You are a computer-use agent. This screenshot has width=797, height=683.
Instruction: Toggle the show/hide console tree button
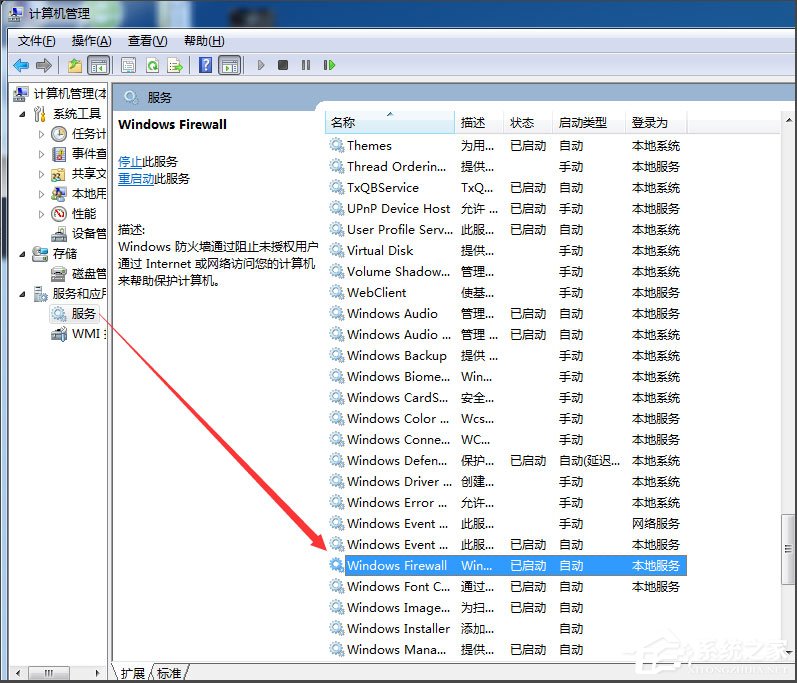[x=98, y=65]
